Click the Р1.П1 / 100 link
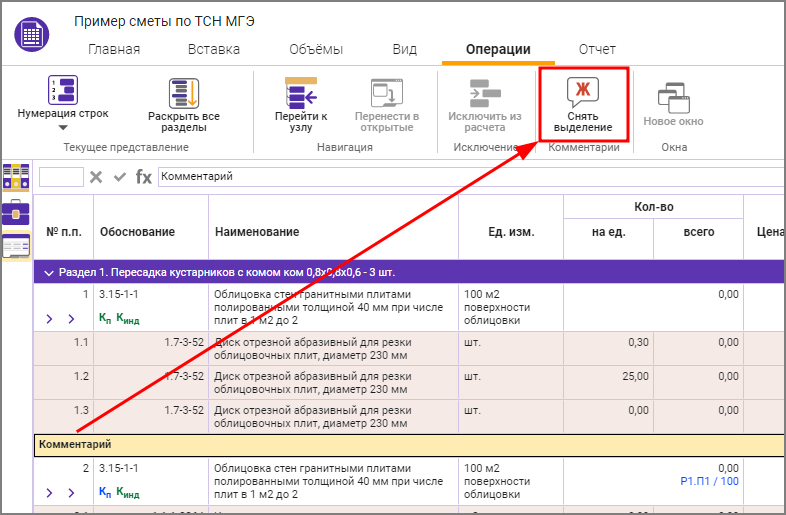Screen dimensions: 786x515 709,482
